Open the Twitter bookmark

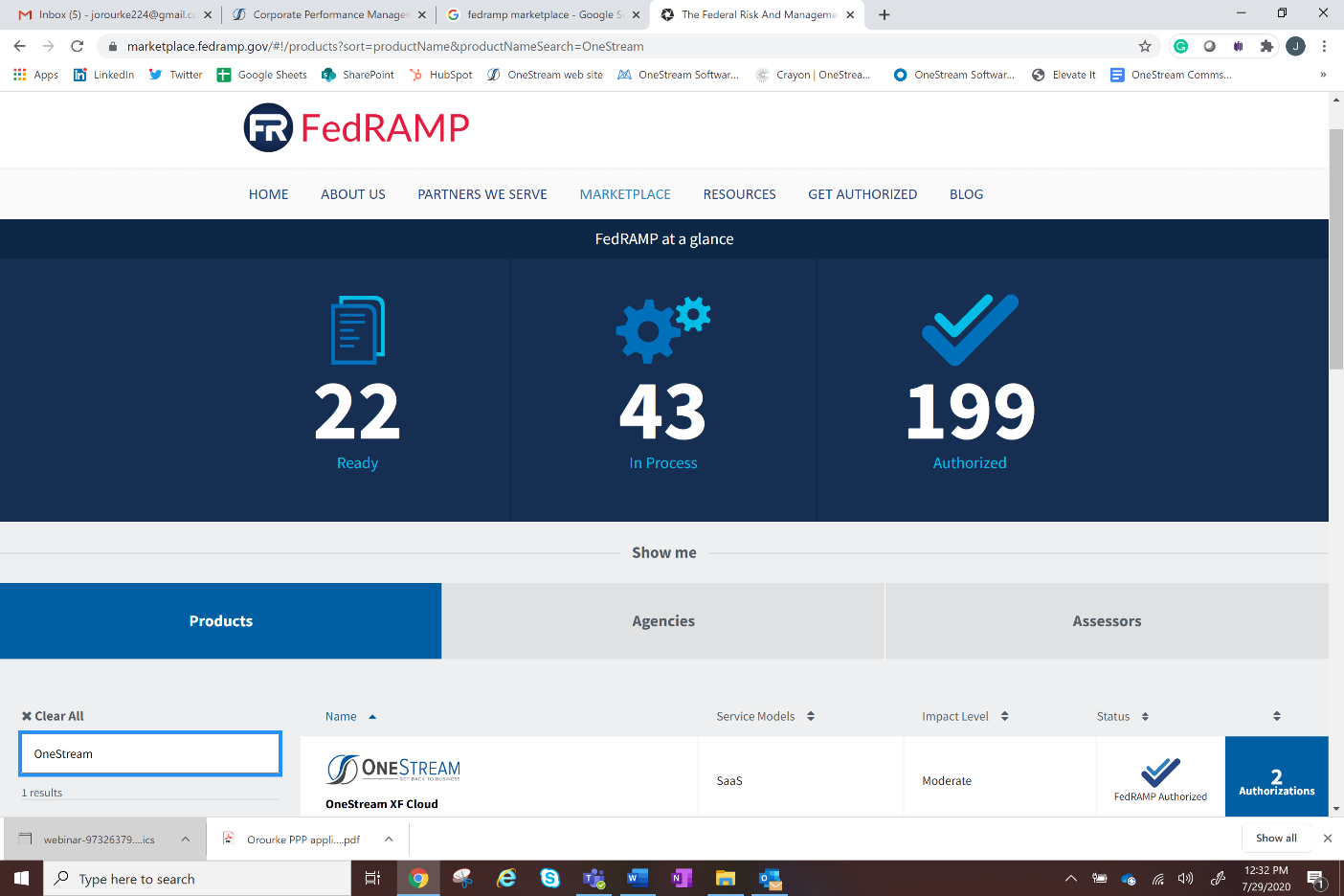176,75
